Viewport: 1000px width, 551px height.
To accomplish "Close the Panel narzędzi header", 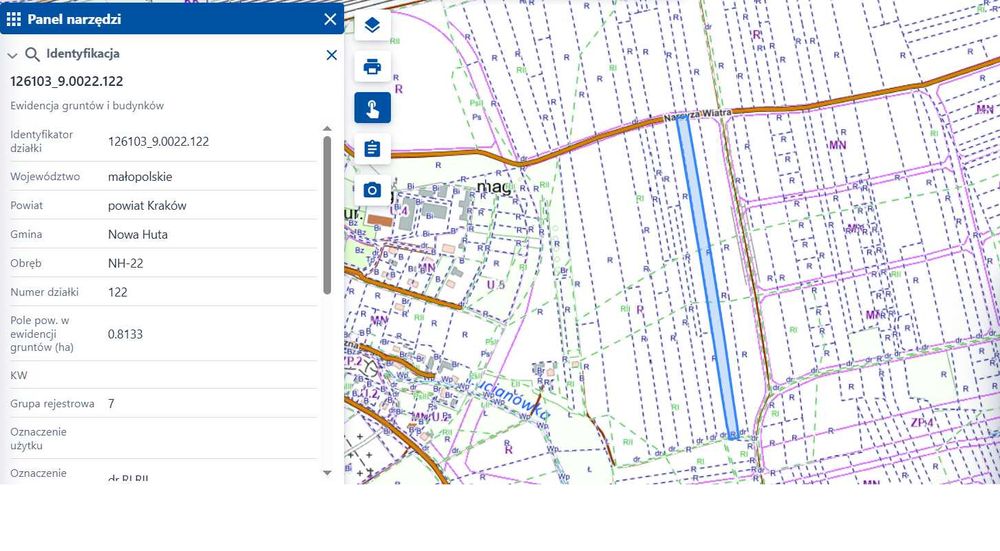I will (x=330, y=19).
